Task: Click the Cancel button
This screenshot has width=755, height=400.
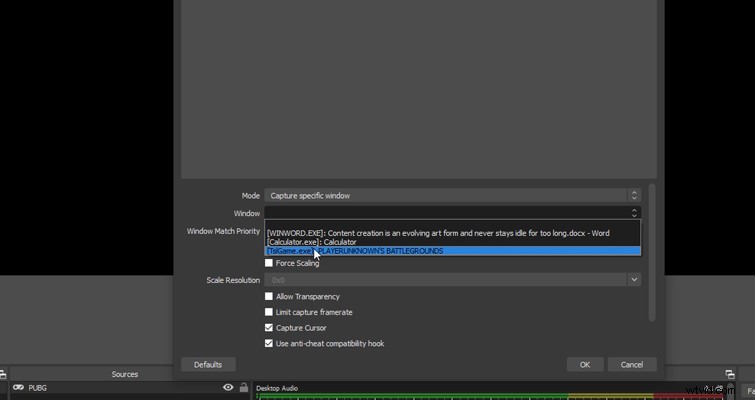Action: (x=632, y=364)
